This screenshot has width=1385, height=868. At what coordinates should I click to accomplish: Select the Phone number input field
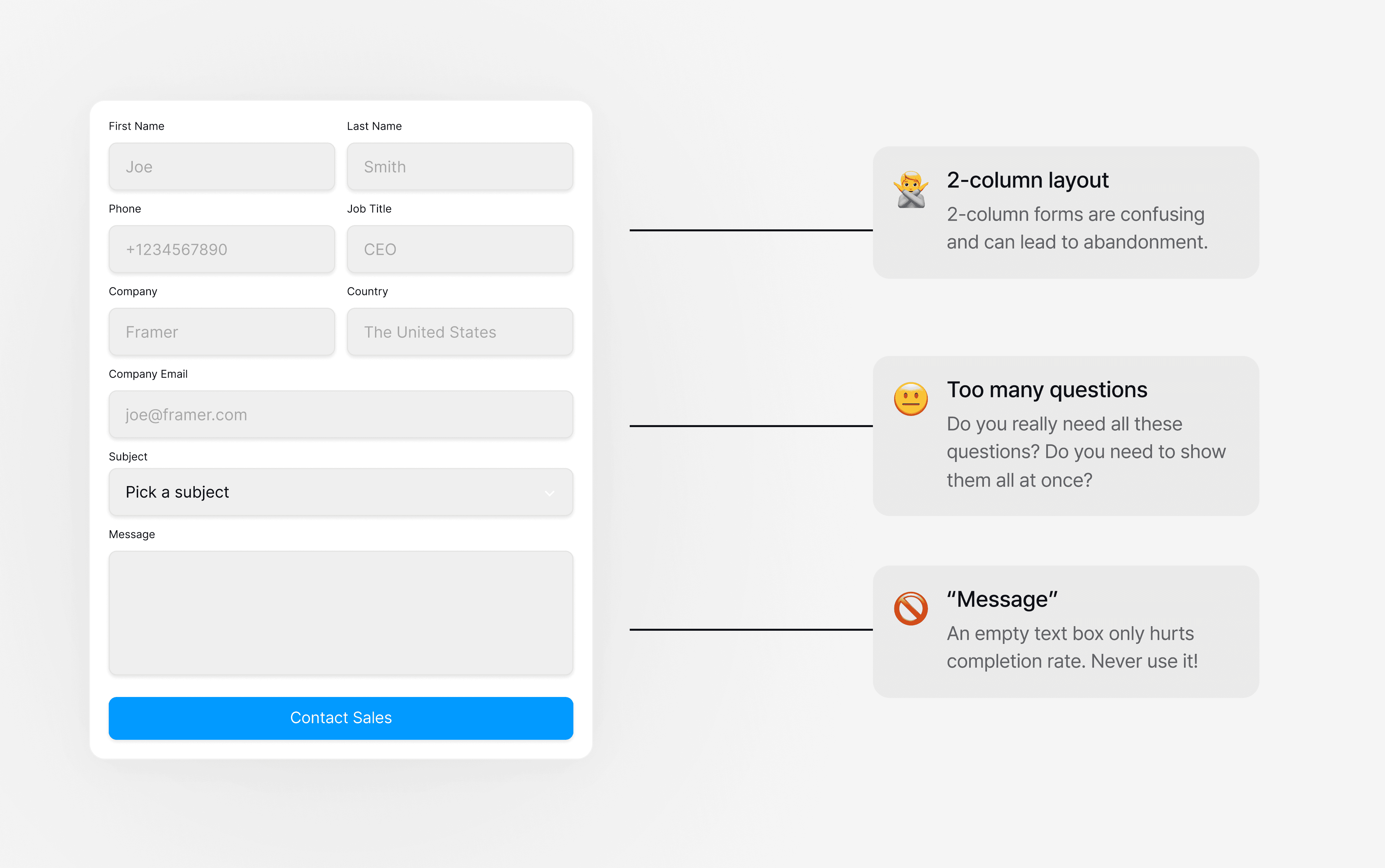221,250
